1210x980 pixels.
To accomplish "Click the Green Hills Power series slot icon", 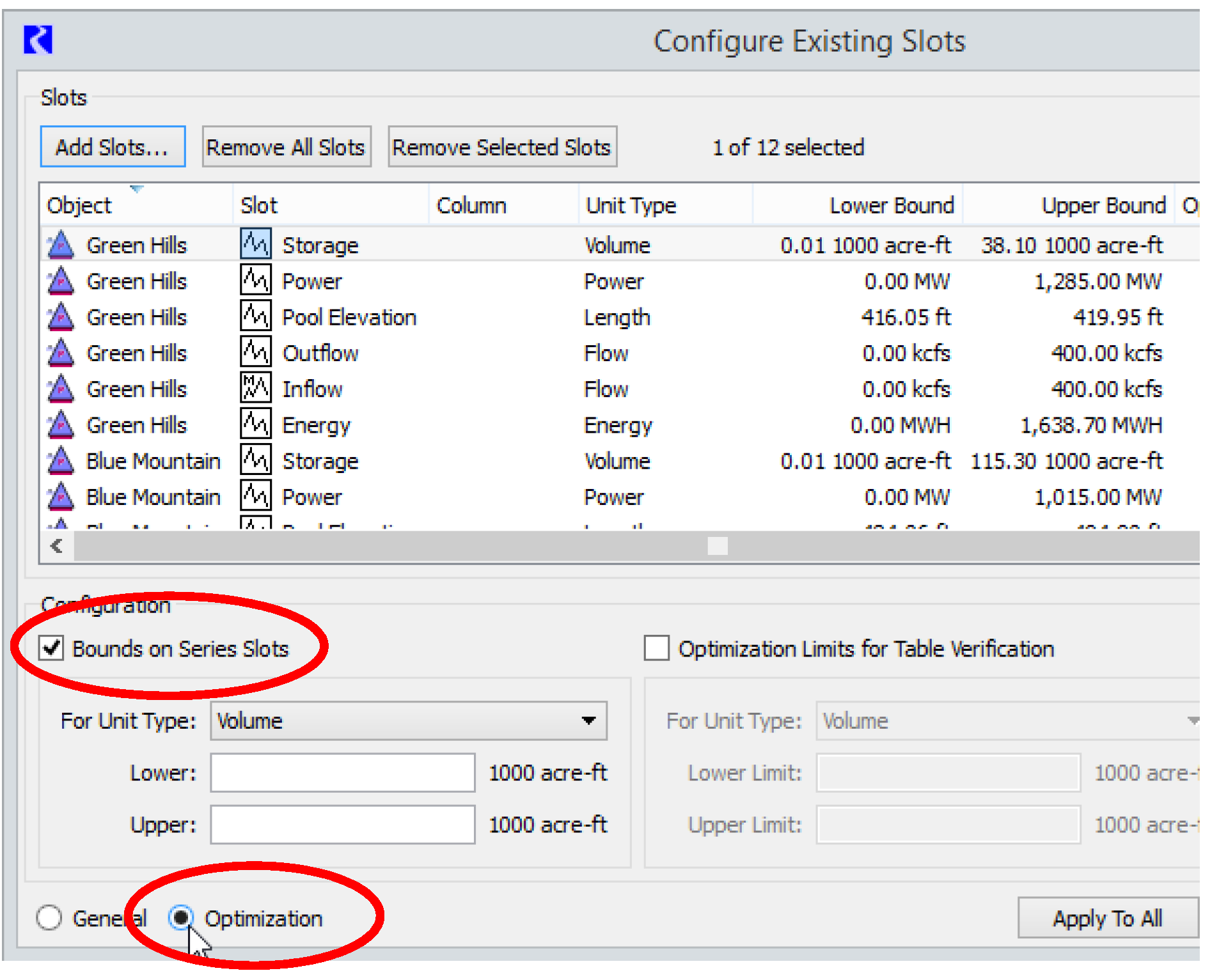I will coord(255,281).
